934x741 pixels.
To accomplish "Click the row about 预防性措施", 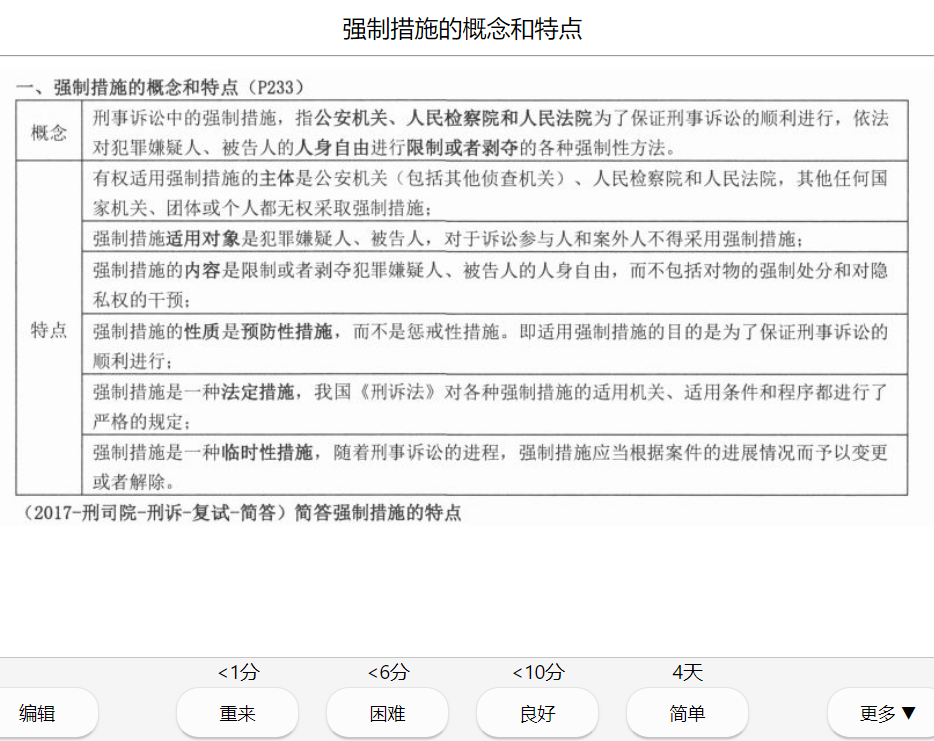I will tap(494, 345).
